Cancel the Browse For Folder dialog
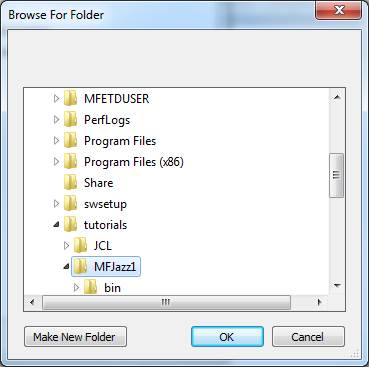This screenshot has width=369, height=367. (x=308, y=337)
